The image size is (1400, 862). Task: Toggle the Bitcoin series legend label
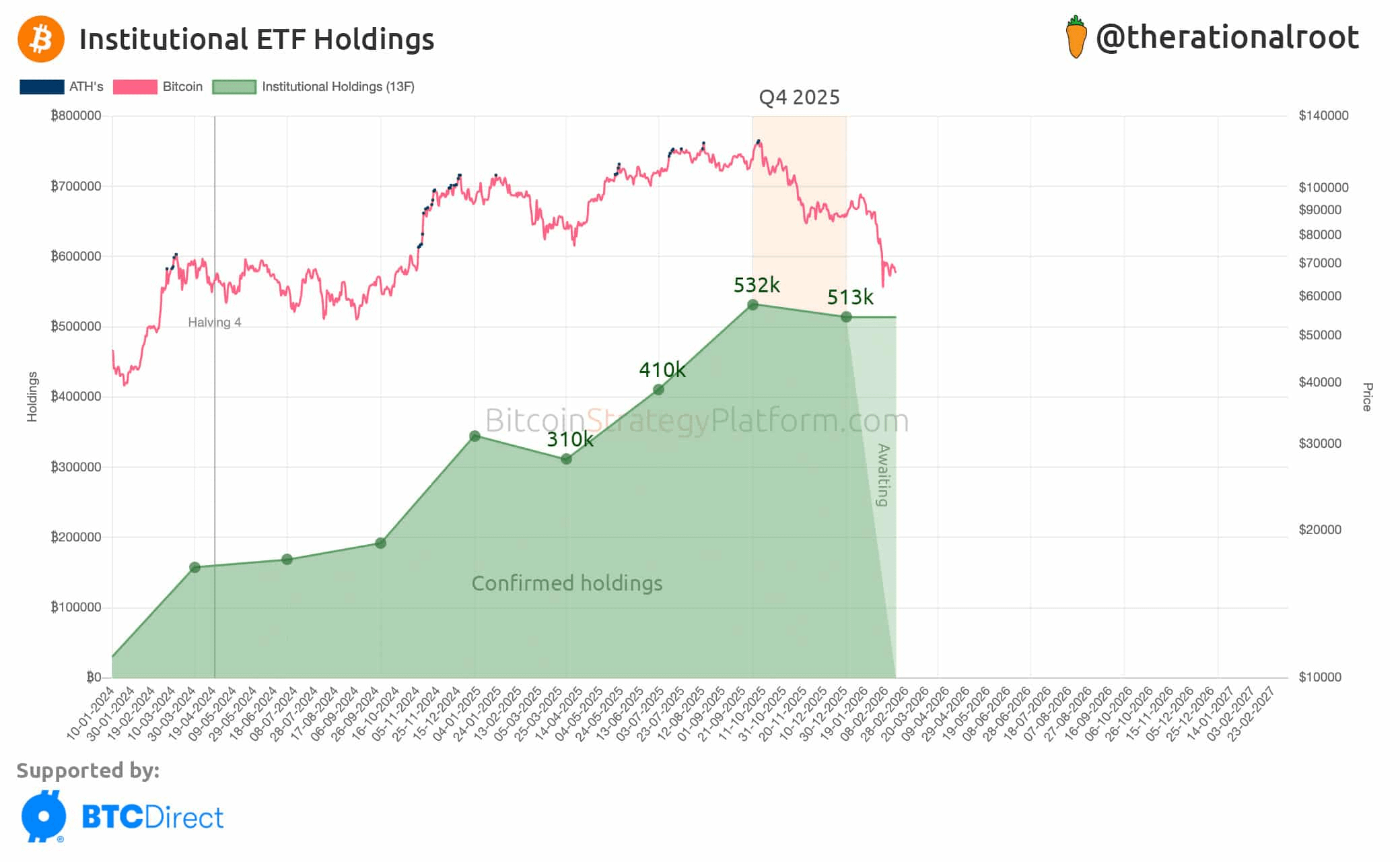coord(182,87)
